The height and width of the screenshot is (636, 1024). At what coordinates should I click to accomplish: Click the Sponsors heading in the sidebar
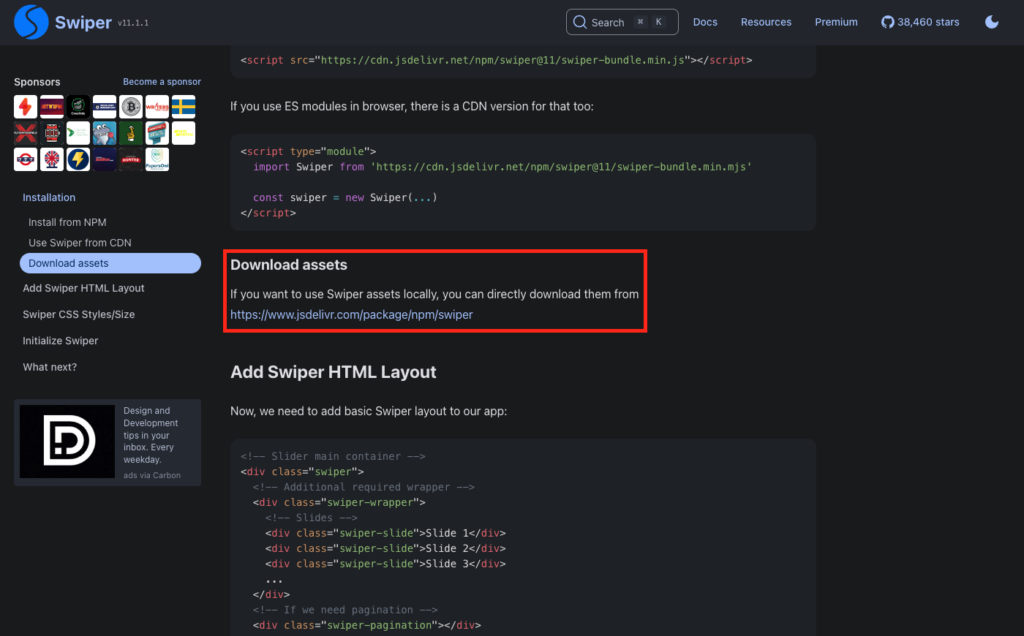pos(37,82)
